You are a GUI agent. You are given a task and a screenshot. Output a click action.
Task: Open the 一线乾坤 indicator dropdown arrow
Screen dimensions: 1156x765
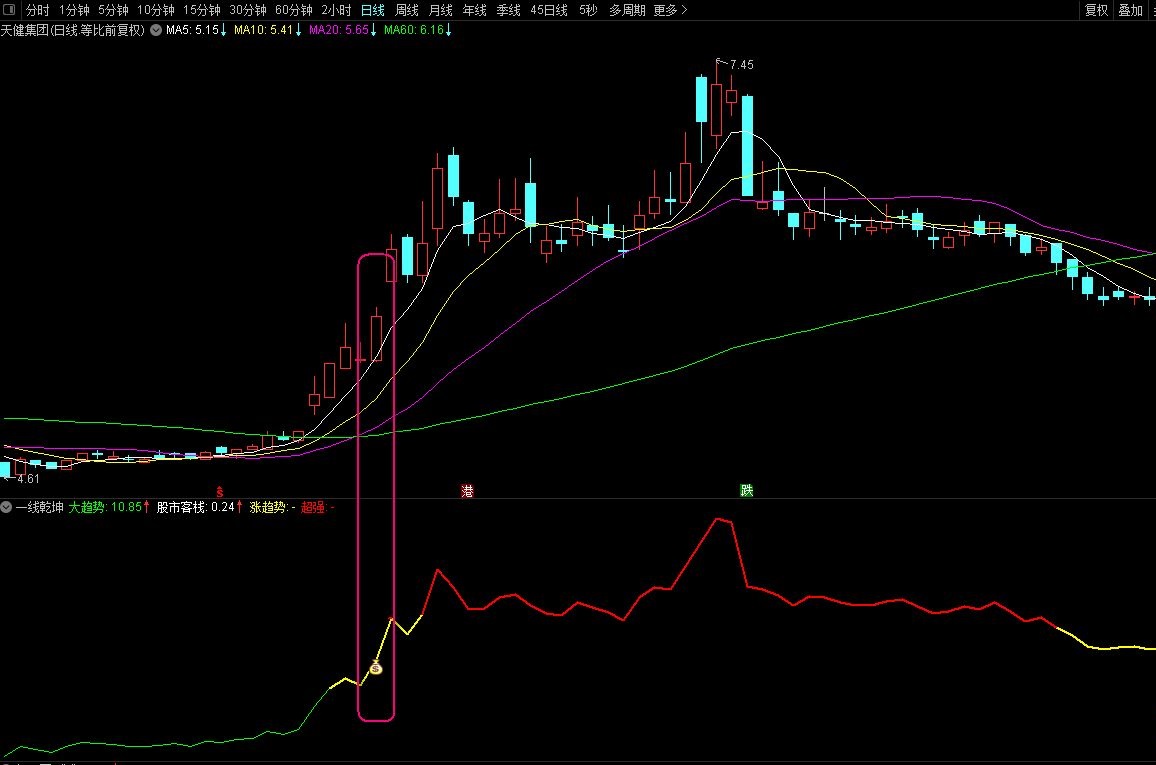(6, 507)
